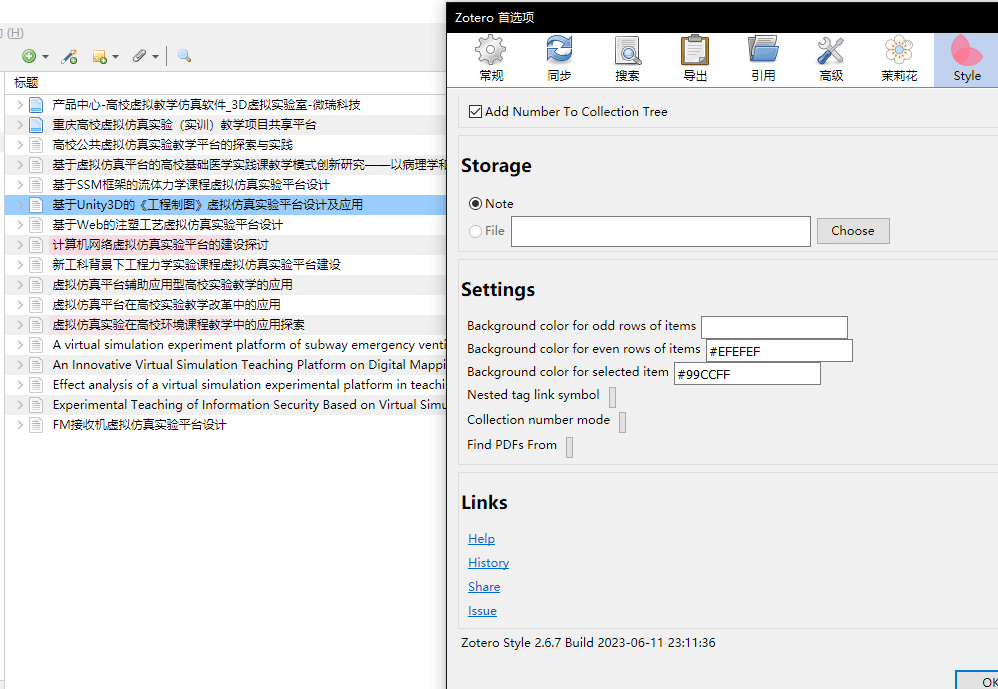Open the History link
The height and width of the screenshot is (689, 998).
(x=488, y=563)
